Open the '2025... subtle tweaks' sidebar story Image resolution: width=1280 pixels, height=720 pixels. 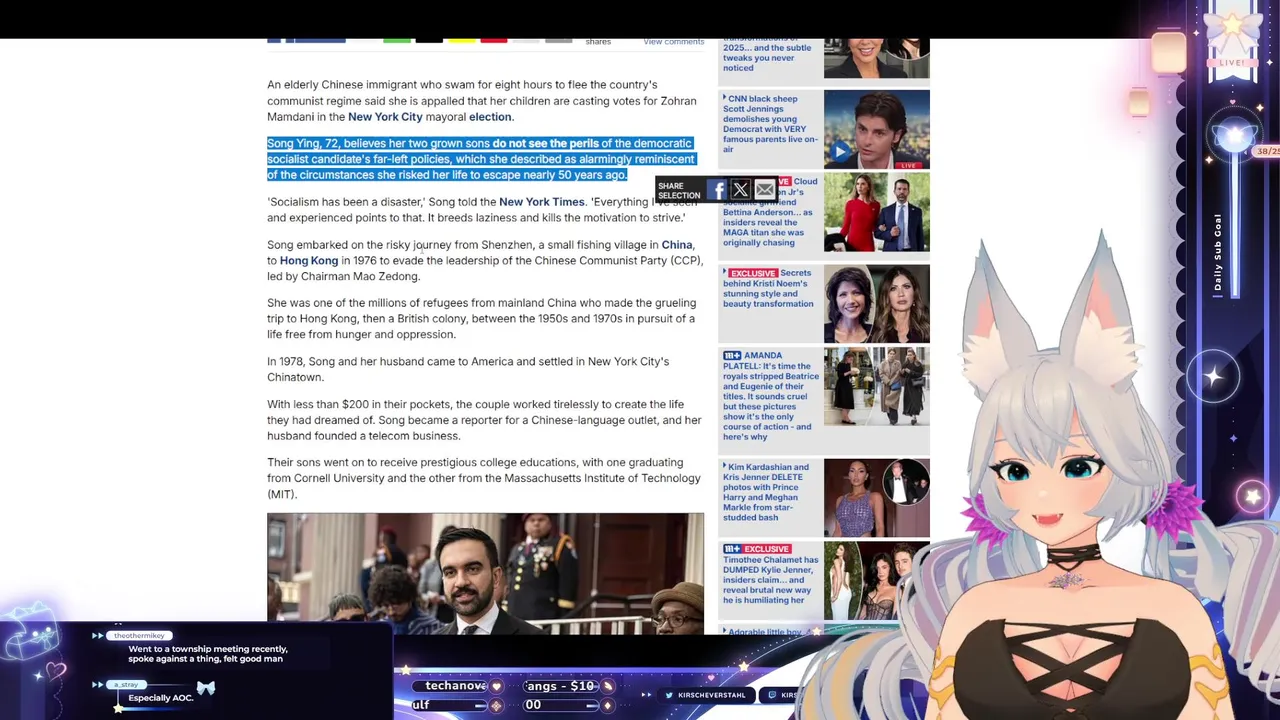click(x=768, y=55)
